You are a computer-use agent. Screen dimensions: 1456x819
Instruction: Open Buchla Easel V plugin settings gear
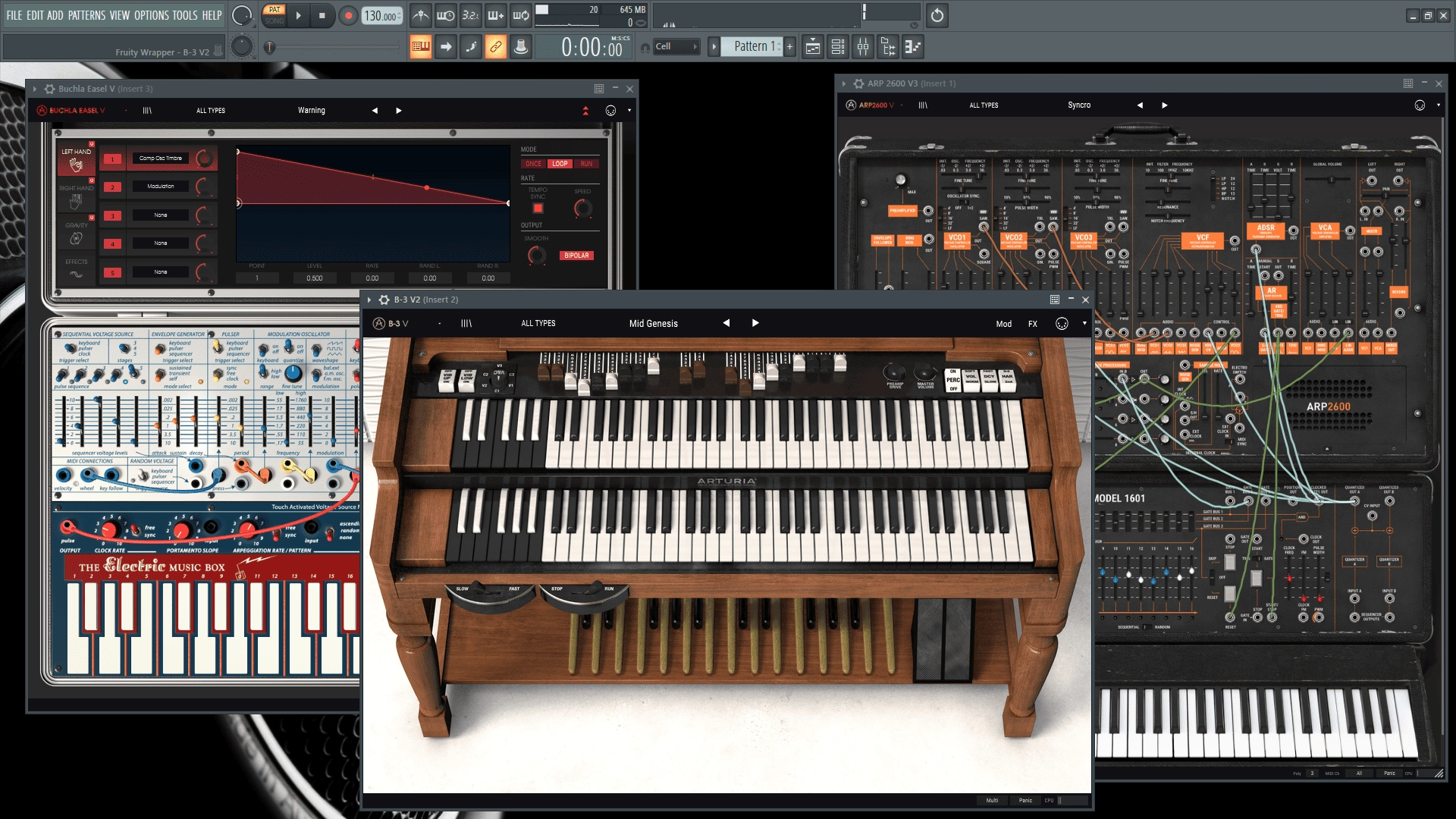point(50,89)
